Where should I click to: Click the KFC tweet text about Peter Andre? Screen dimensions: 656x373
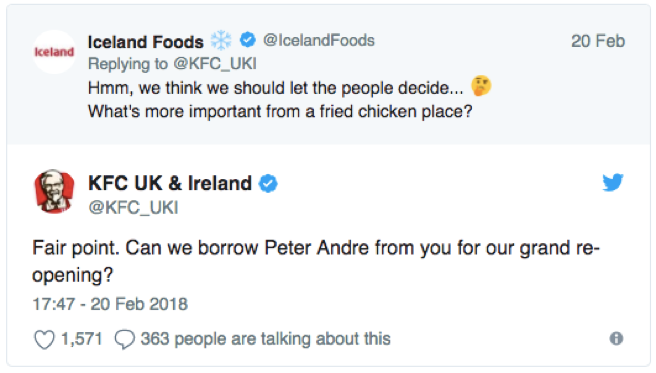(316, 261)
